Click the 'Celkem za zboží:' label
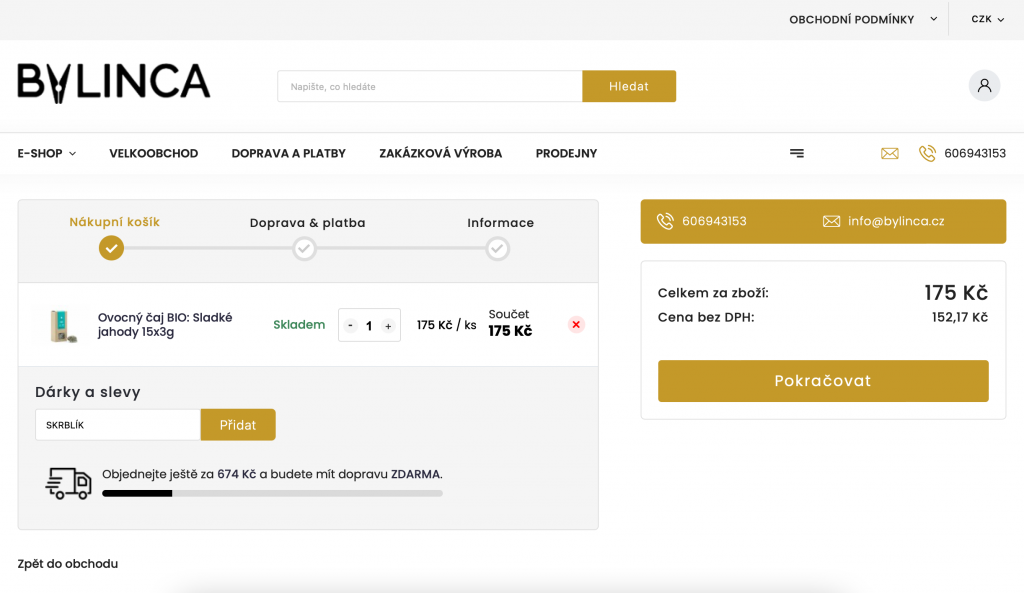1024x593 pixels. point(713,293)
